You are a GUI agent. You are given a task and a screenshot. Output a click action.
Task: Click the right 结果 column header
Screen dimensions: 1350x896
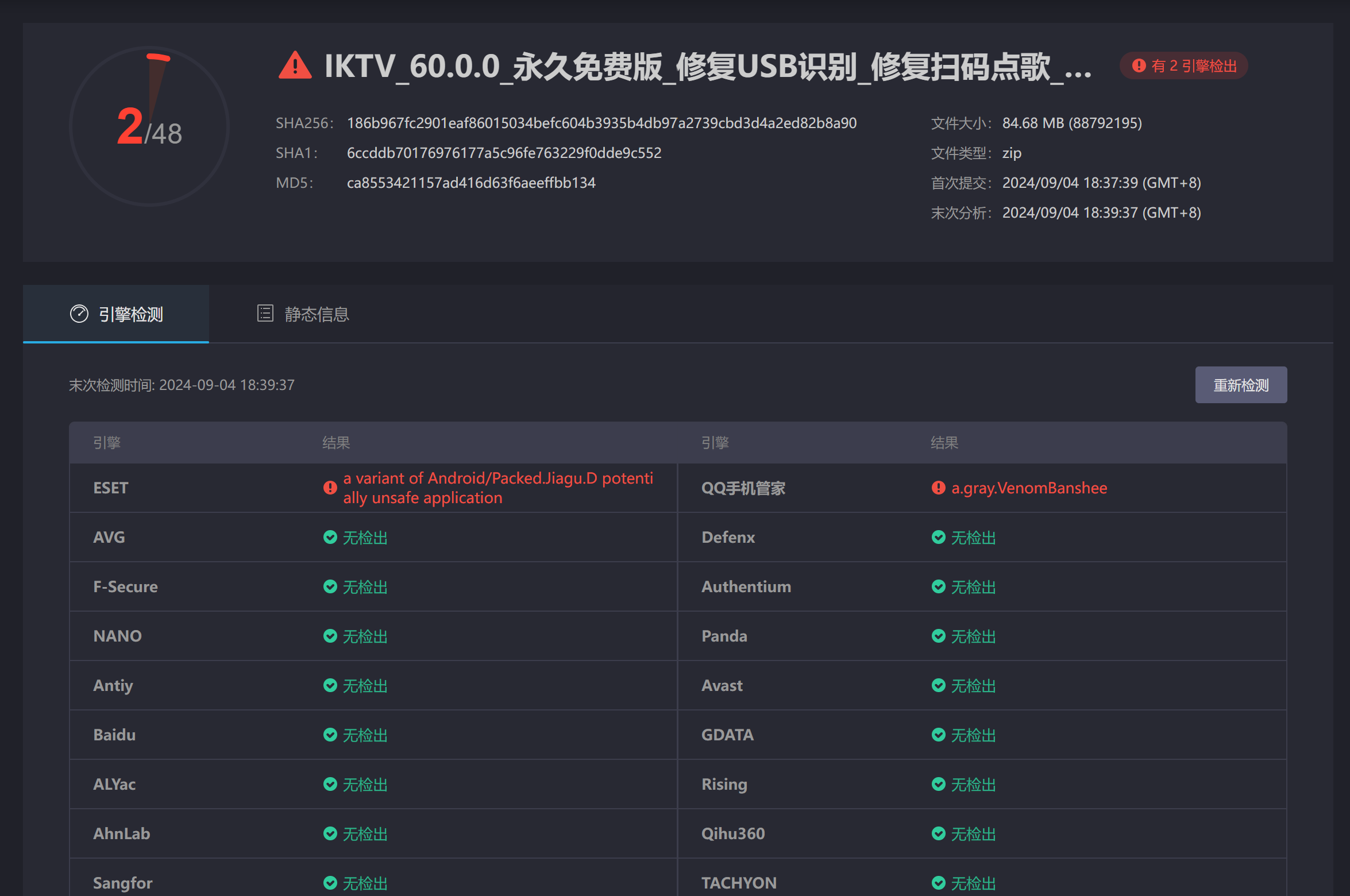coord(944,442)
